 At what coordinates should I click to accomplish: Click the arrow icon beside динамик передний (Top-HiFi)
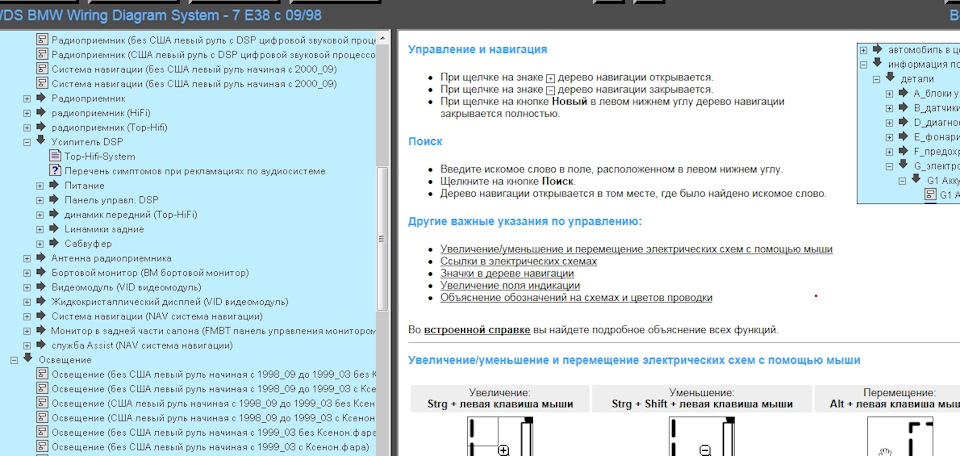click(54, 214)
